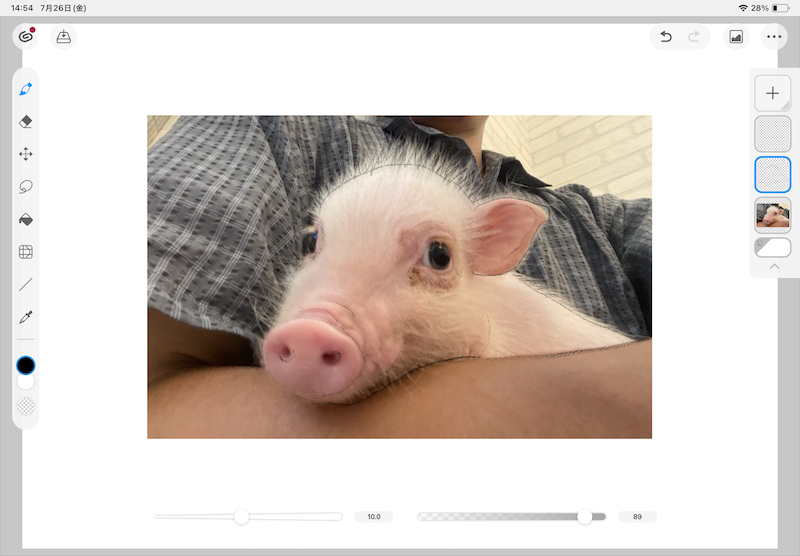Tap the battery indicator icon

tap(781, 8)
